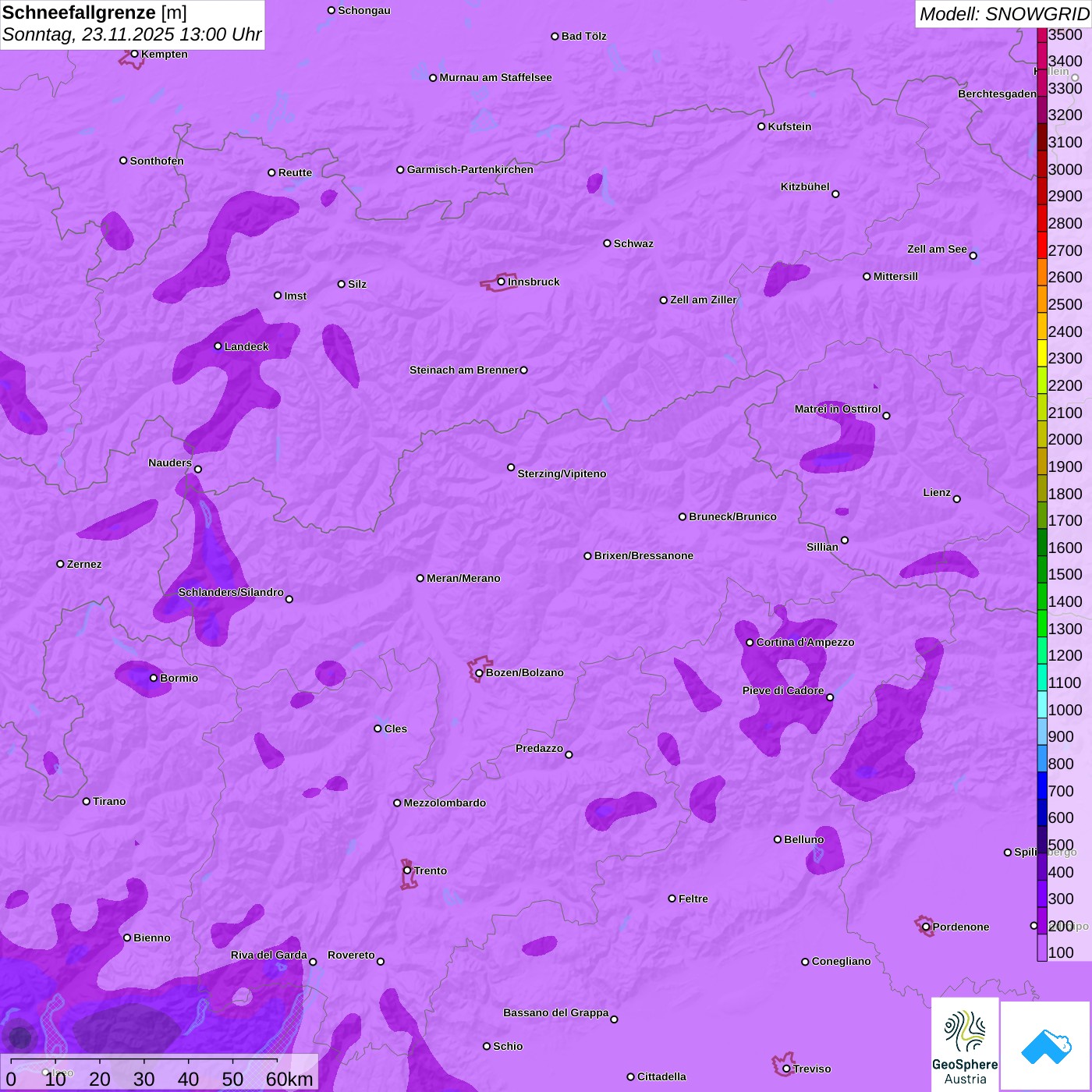
Task: Click the 1500 m green legend swatch
Action: click(x=1042, y=569)
